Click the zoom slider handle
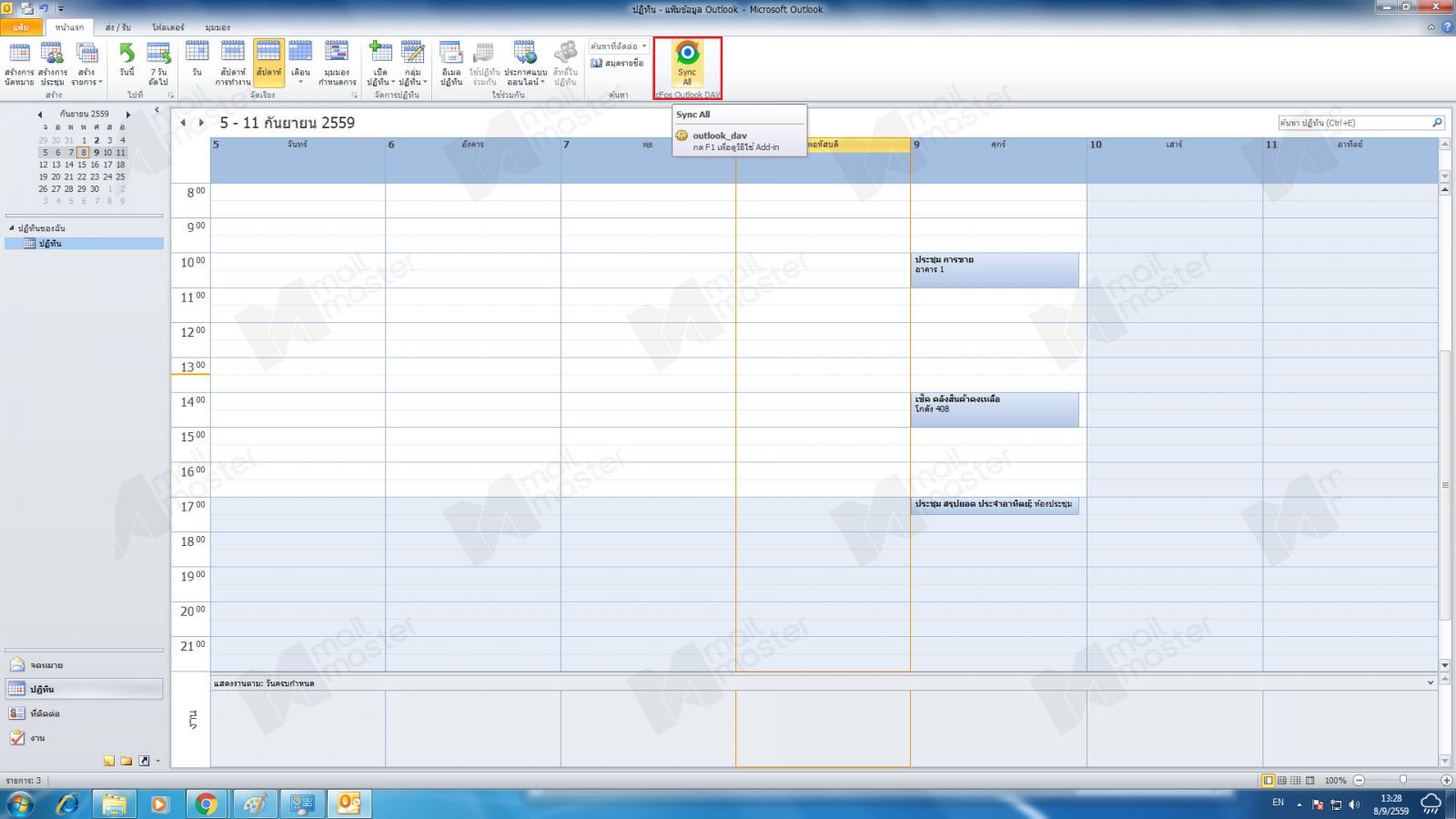Viewport: 1456px width, 819px height. click(1403, 781)
